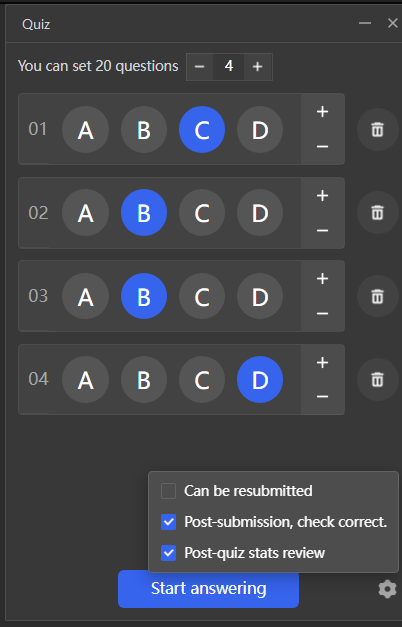This screenshot has height=627, width=402.
Task: Decrease the total question count
Action: click(200, 66)
